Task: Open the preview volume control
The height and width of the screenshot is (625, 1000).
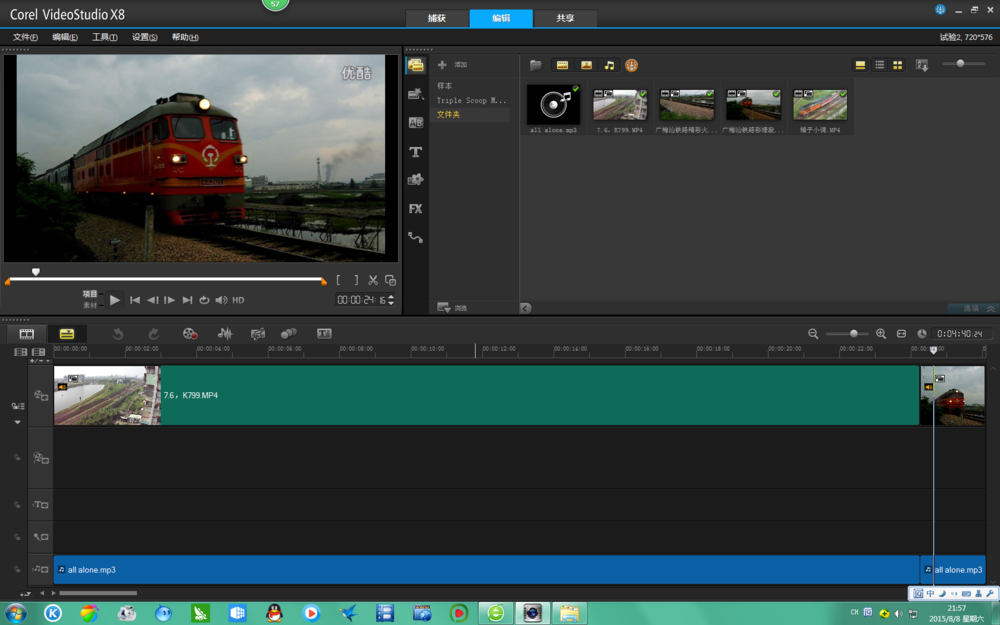Action: [x=221, y=300]
